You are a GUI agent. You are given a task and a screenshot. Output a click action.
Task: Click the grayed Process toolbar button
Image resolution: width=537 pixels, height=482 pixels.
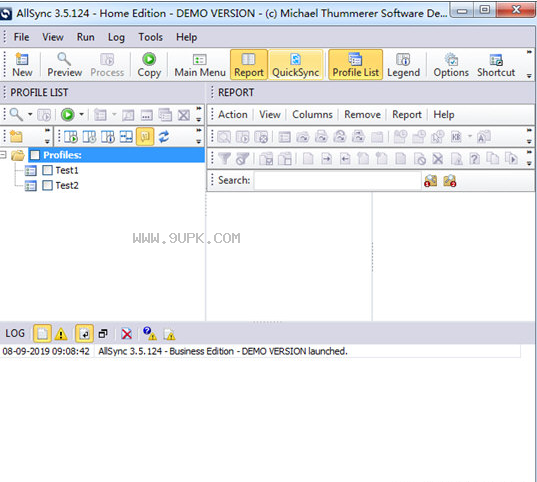coord(107,65)
